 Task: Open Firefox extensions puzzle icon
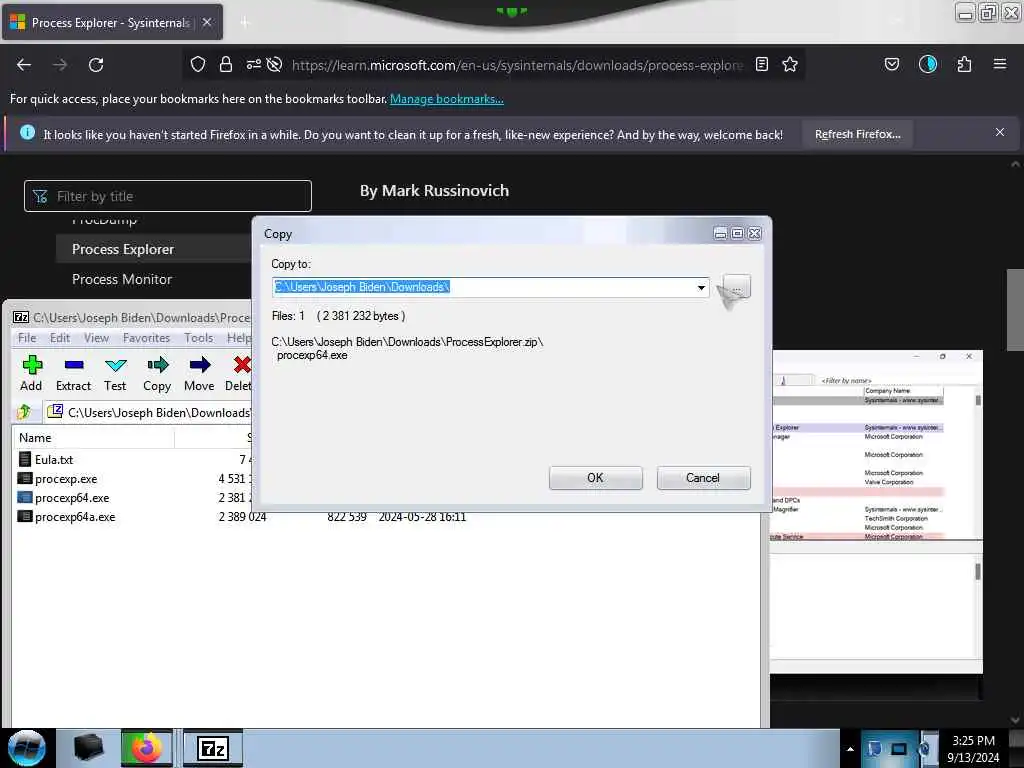click(964, 64)
